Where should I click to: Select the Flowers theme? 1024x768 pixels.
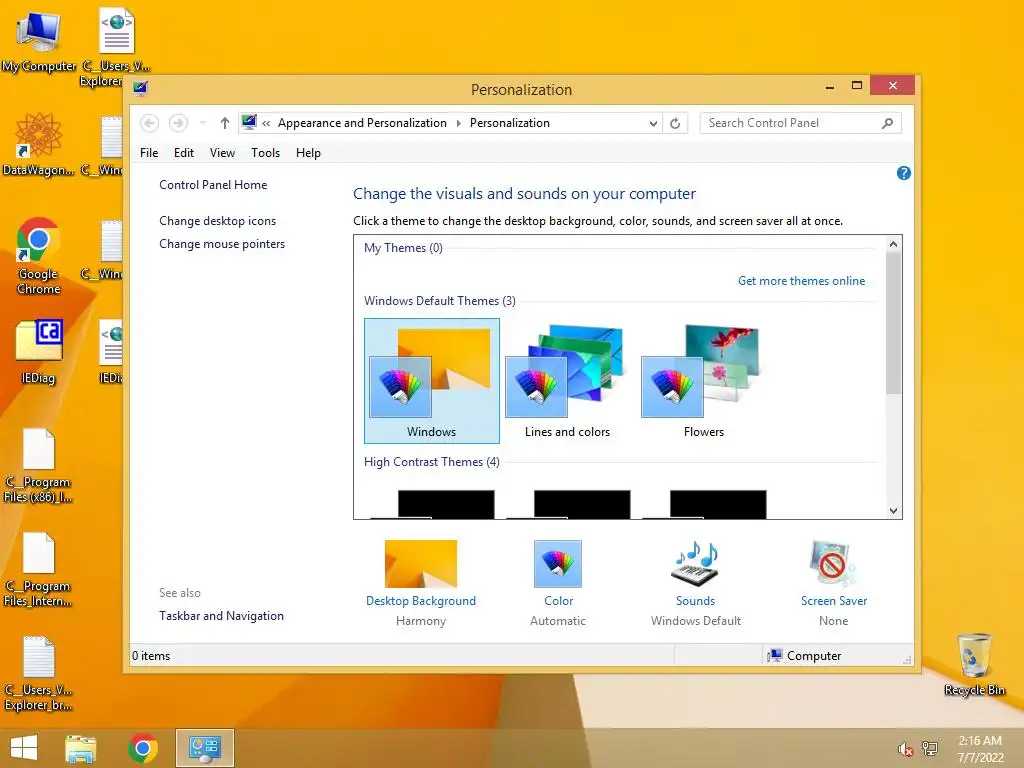[704, 381]
